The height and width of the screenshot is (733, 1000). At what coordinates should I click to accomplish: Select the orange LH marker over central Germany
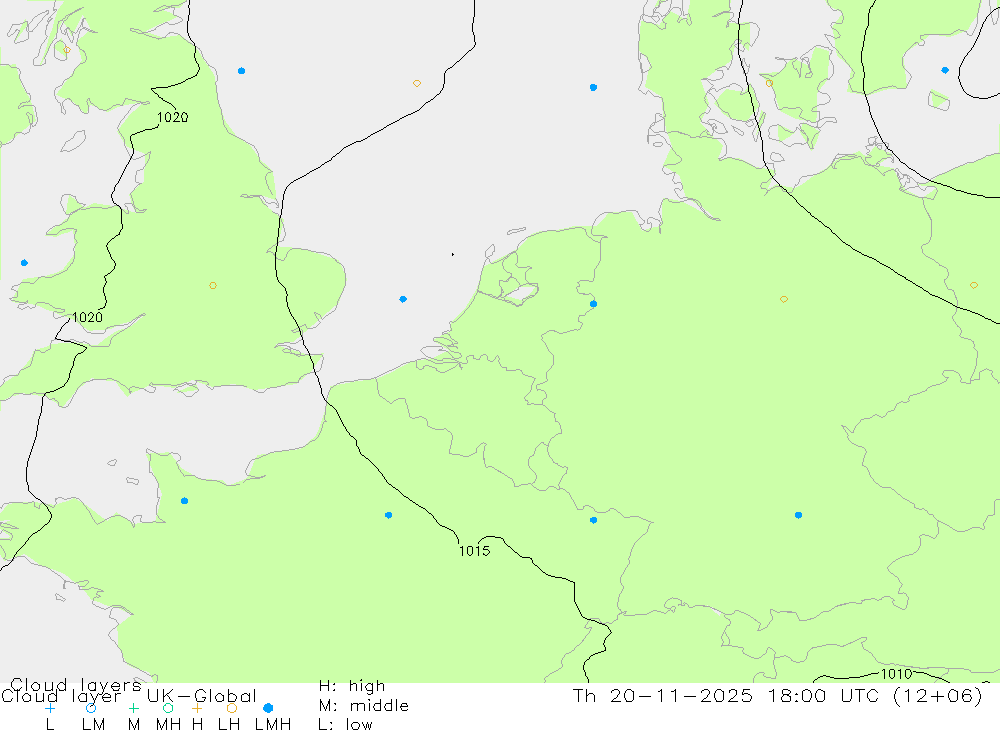[x=784, y=299]
